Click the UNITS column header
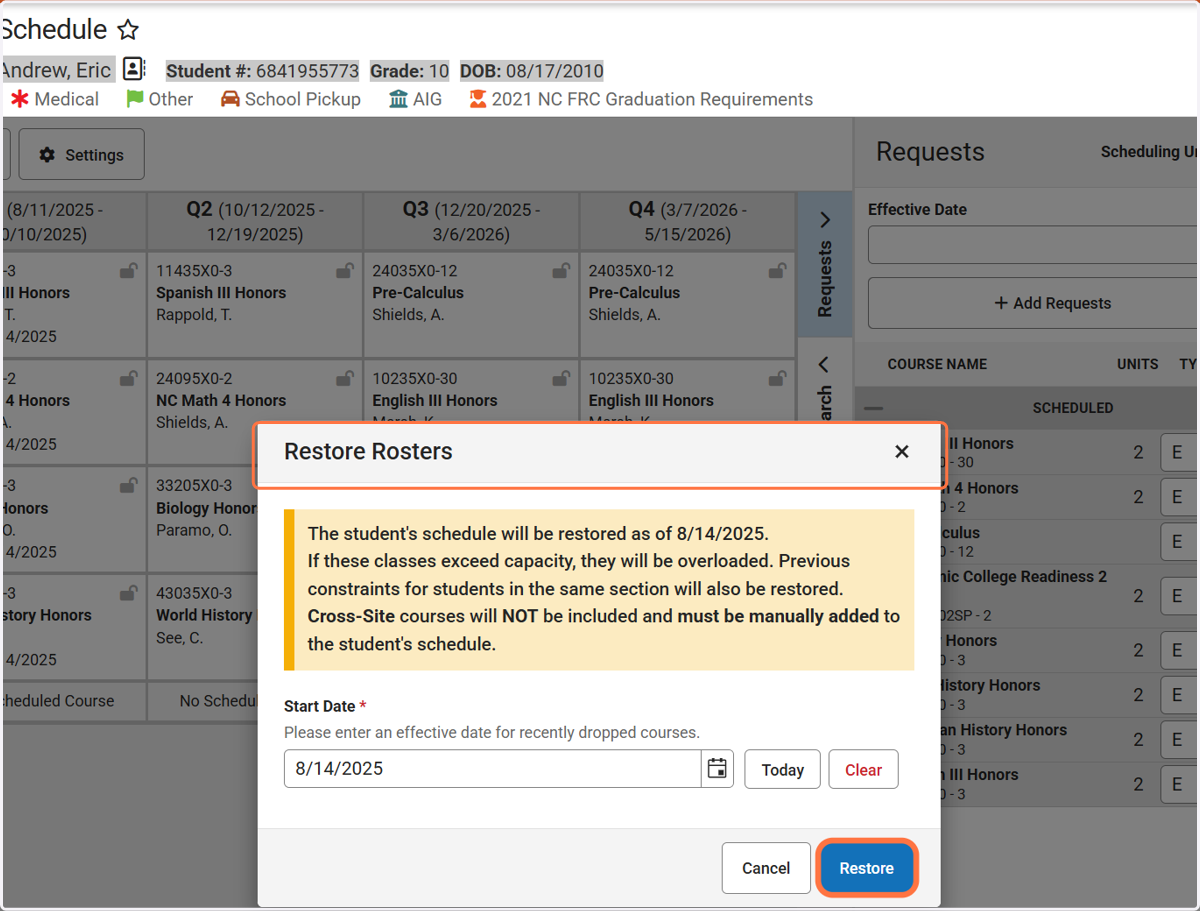The image size is (1200, 911). click(x=1138, y=364)
